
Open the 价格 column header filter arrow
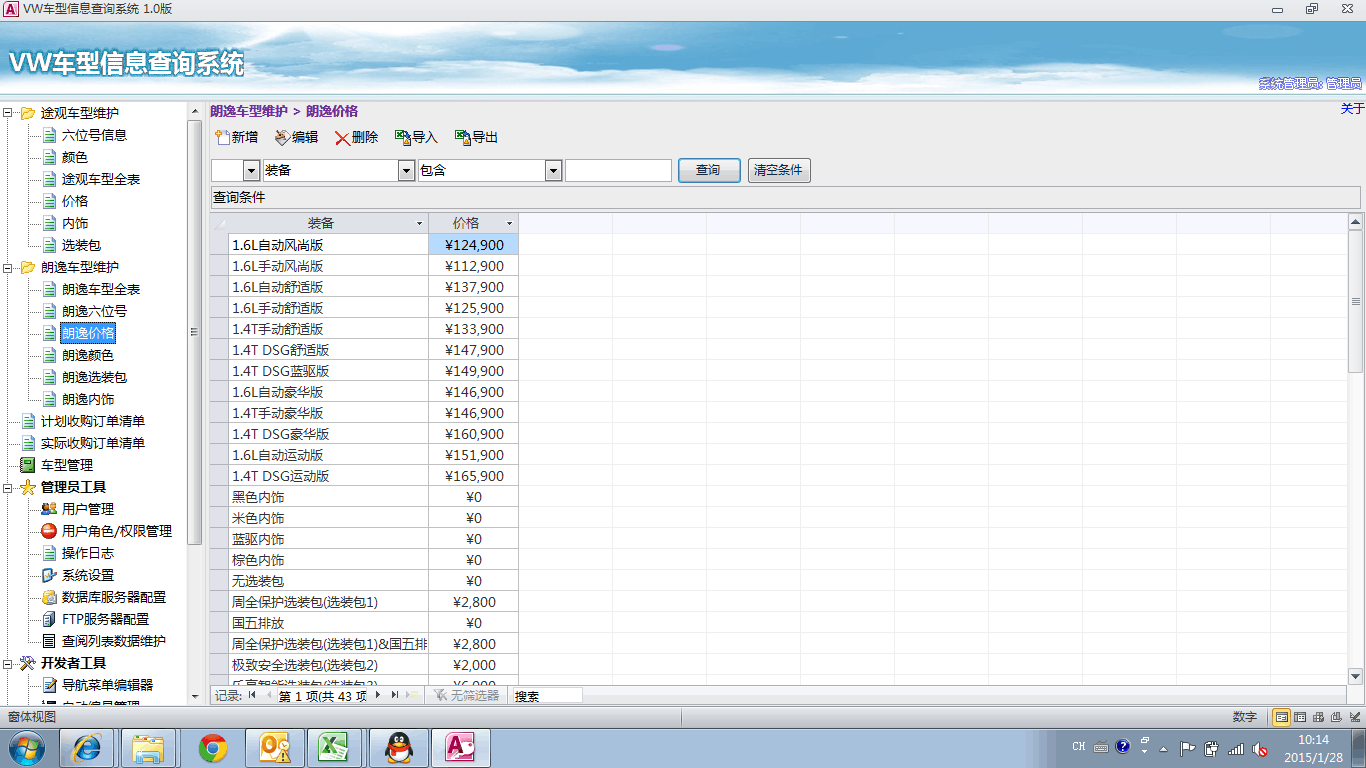click(x=509, y=223)
